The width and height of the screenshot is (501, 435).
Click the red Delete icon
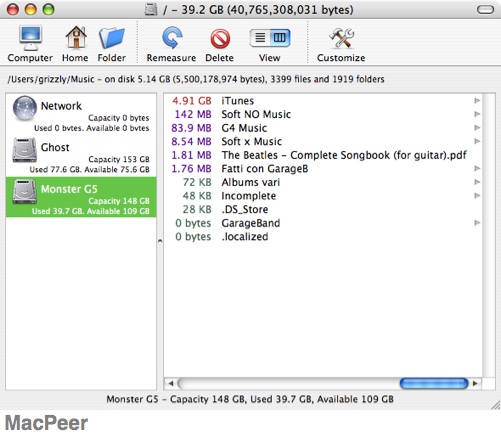220,39
